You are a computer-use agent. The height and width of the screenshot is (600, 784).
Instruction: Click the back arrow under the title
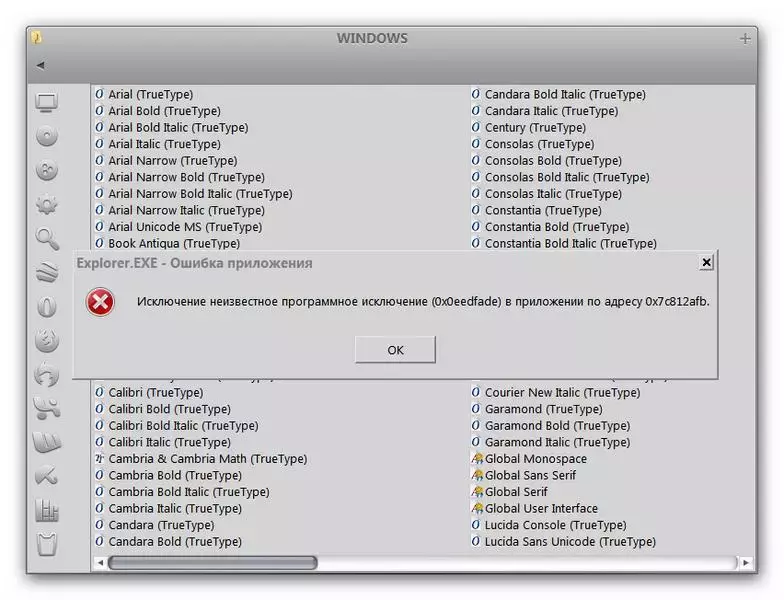pos(40,65)
